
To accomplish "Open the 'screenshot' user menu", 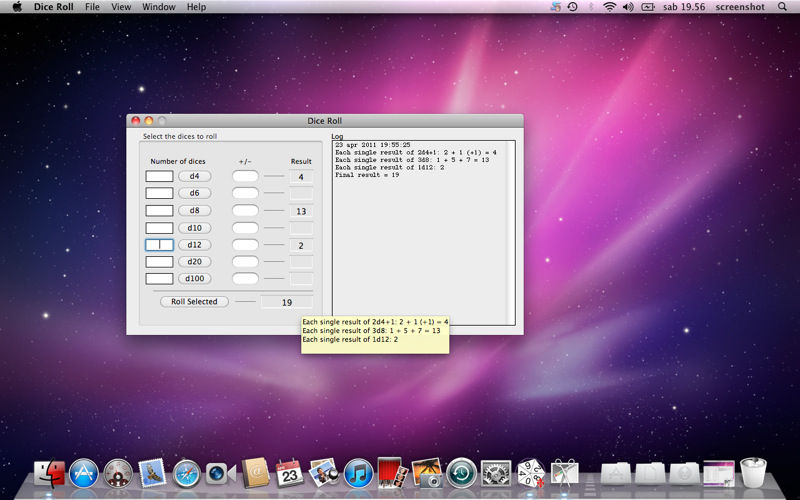I will point(740,7).
